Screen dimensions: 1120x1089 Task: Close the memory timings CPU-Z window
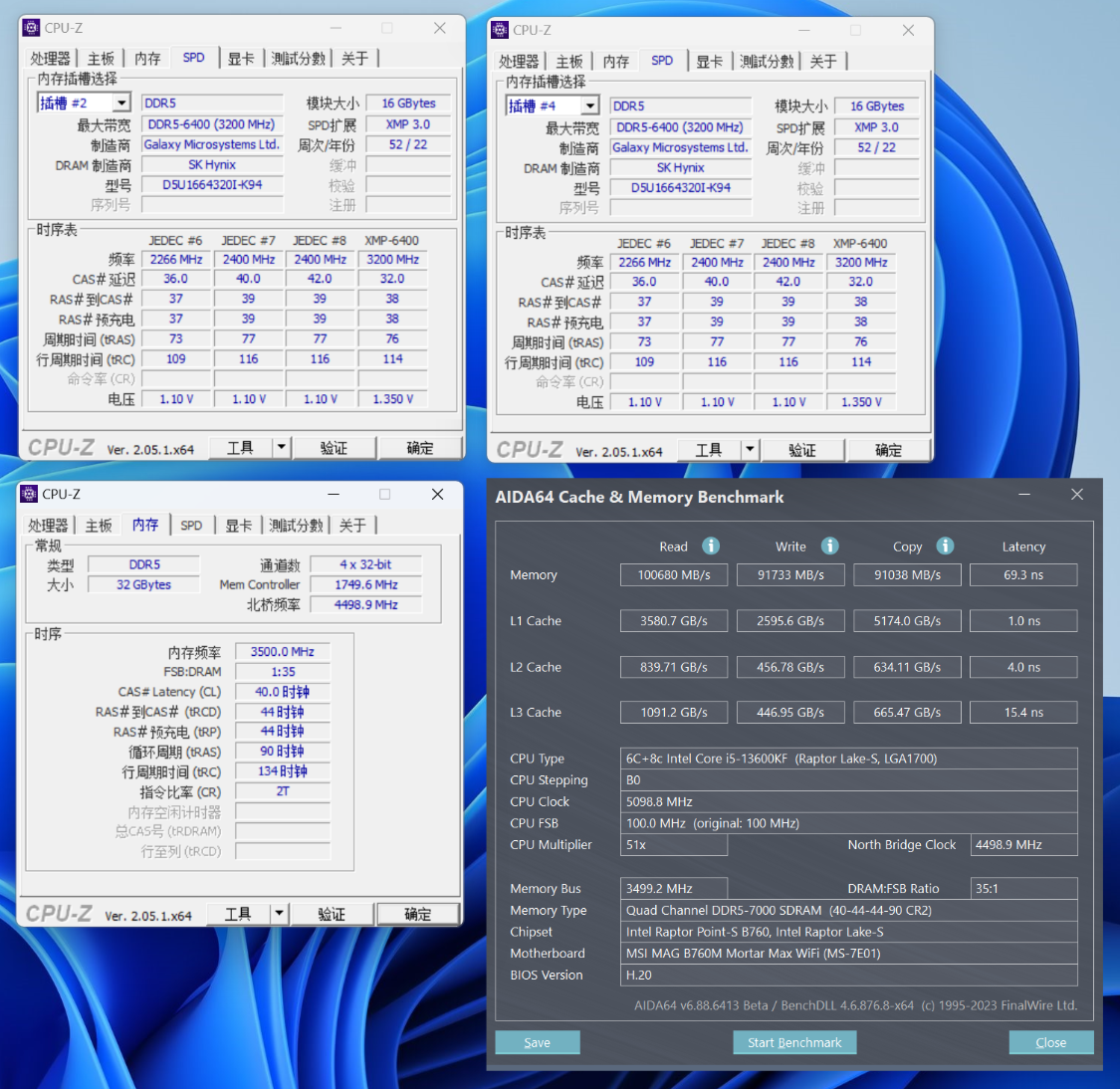point(438,494)
